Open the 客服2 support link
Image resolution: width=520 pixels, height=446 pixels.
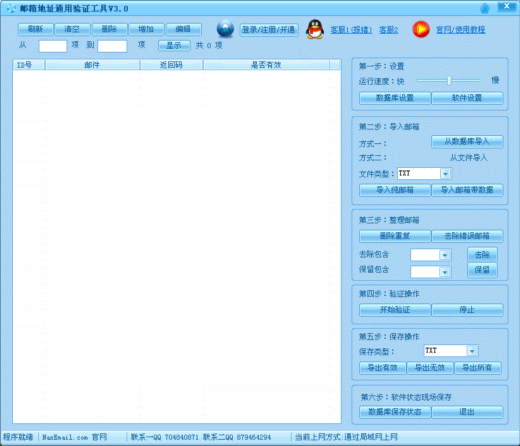click(389, 30)
